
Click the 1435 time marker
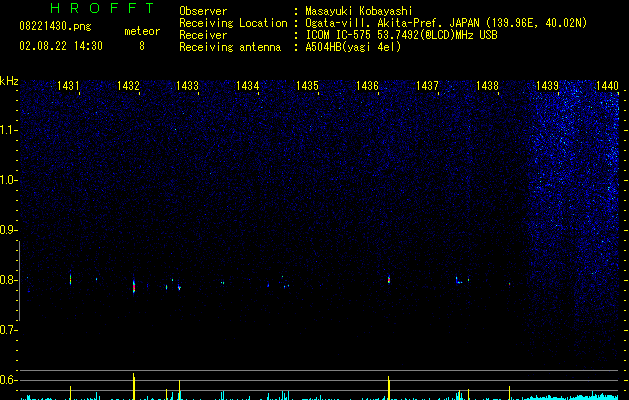(307, 86)
